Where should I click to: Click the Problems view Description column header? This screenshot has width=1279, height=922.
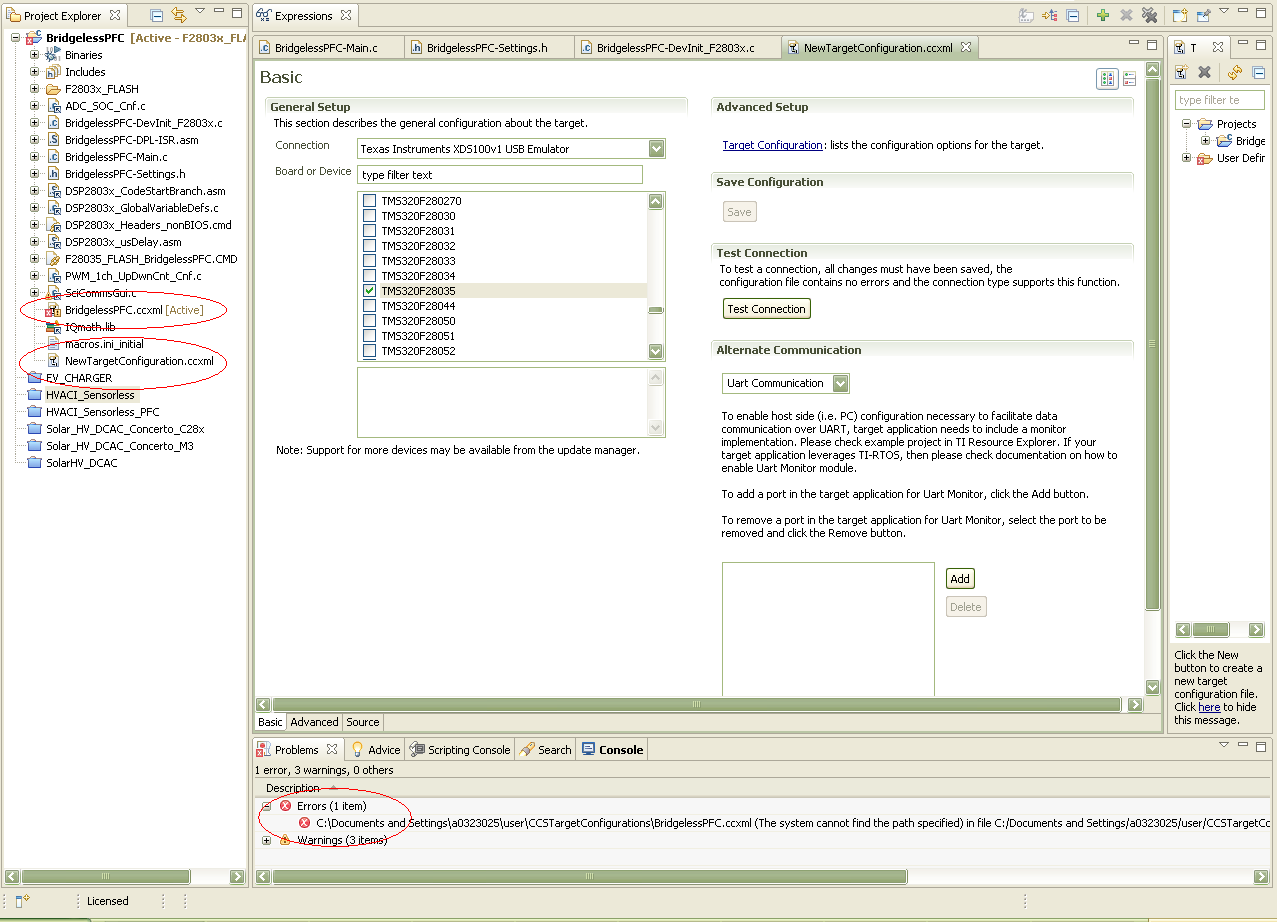[293, 788]
